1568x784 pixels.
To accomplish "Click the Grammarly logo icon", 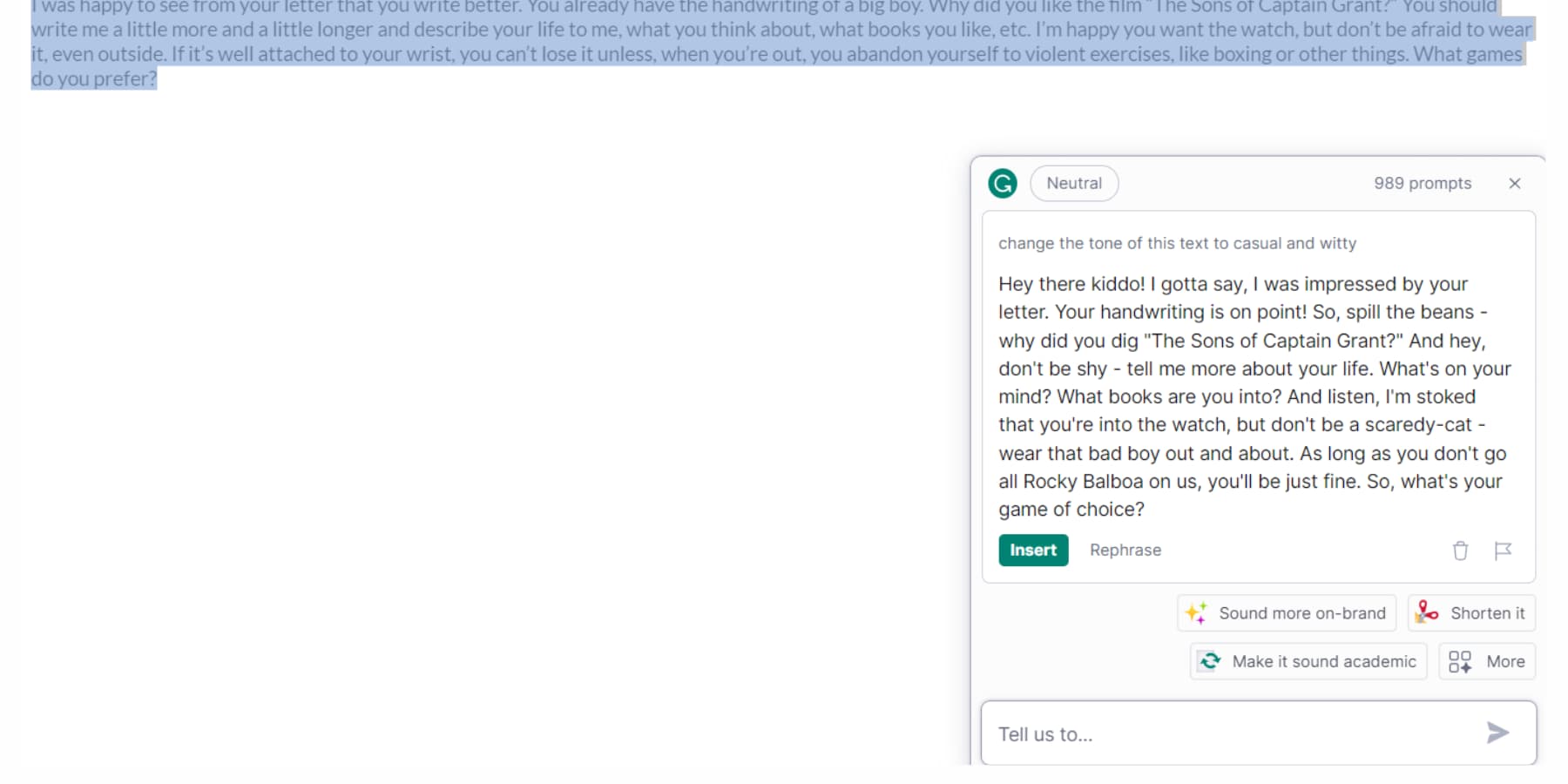I will tap(1002, 183).
